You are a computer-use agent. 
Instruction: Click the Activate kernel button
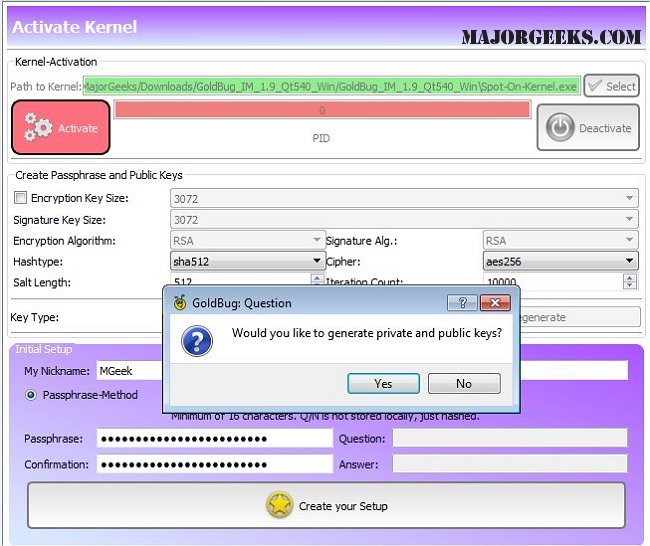61,127
